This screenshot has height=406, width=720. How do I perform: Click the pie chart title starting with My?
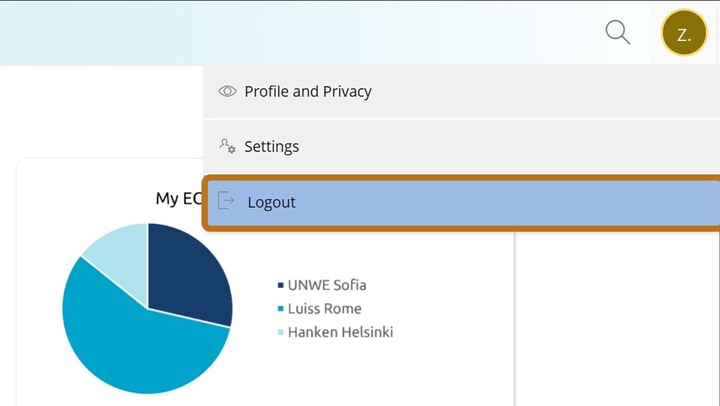(x=179, y=199)
